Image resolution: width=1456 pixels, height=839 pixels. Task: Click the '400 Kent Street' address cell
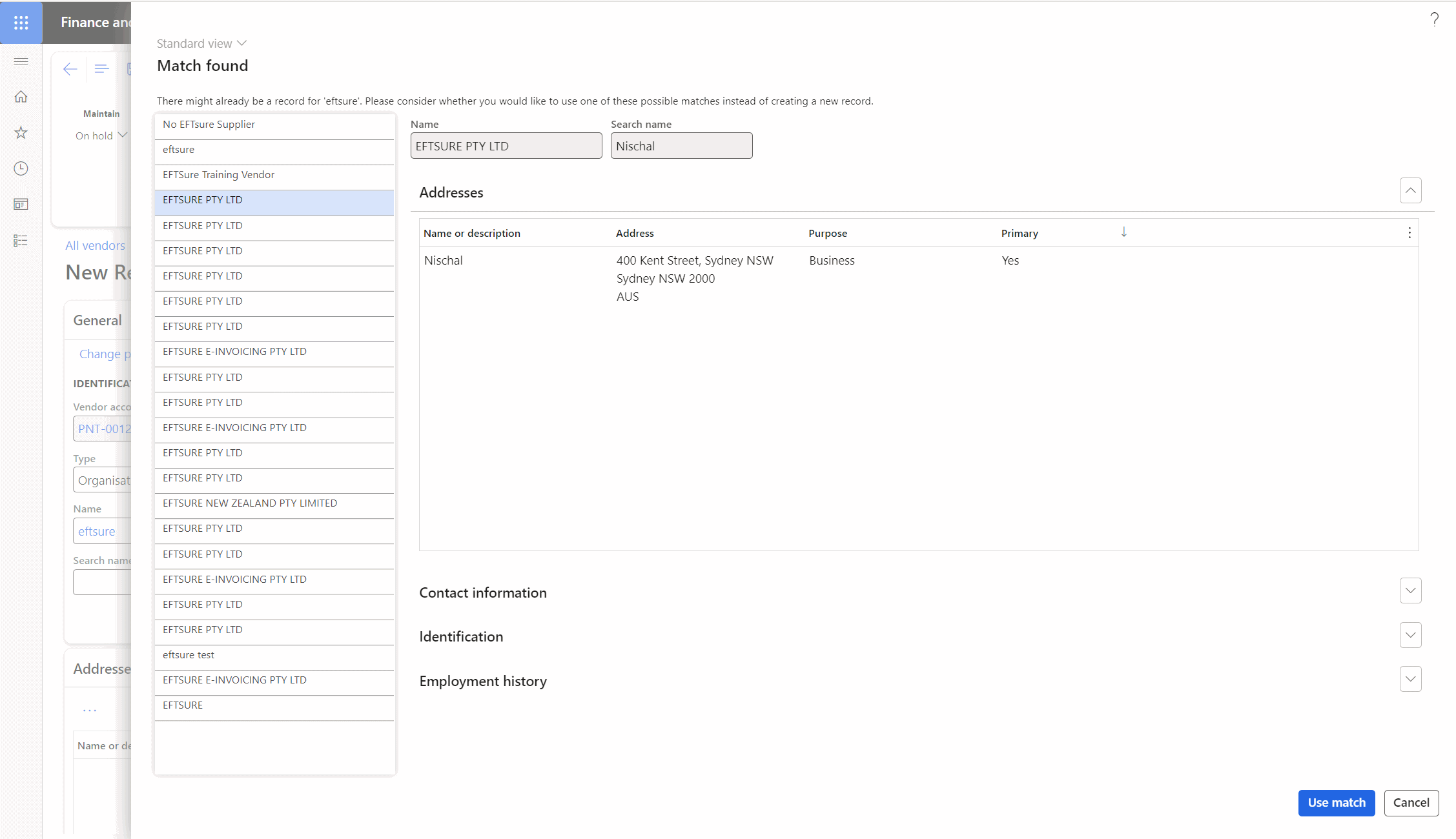695,279
